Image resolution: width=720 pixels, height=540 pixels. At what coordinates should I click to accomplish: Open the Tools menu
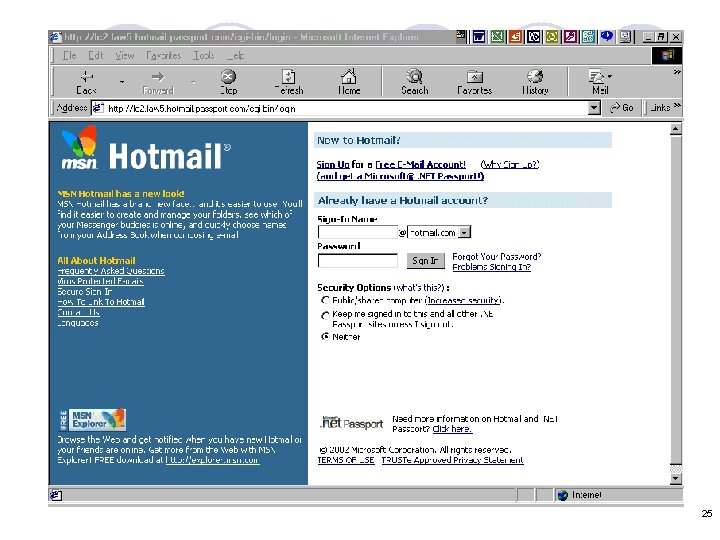(203, 56)
